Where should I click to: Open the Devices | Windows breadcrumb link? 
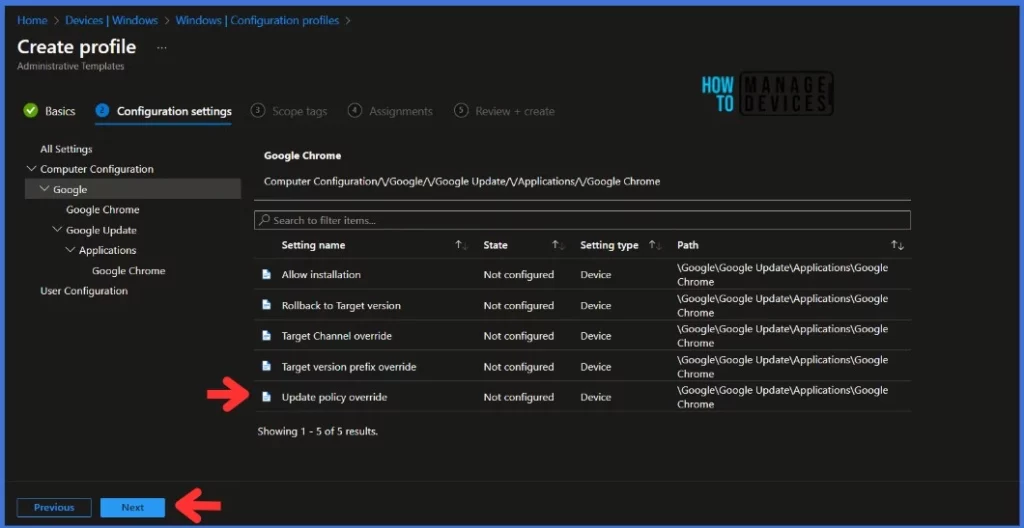coord(112,20)
